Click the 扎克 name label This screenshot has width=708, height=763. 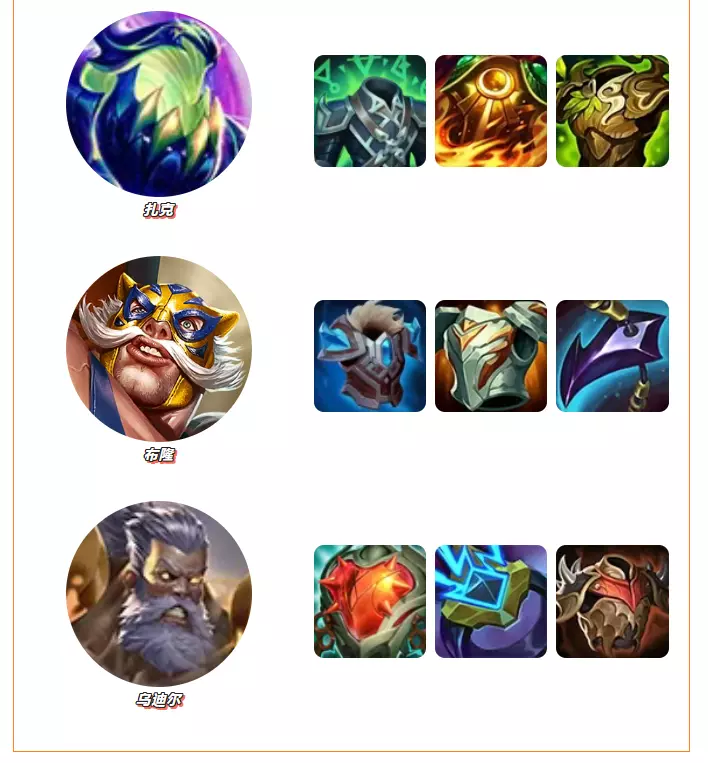click(x=159, y=210)
